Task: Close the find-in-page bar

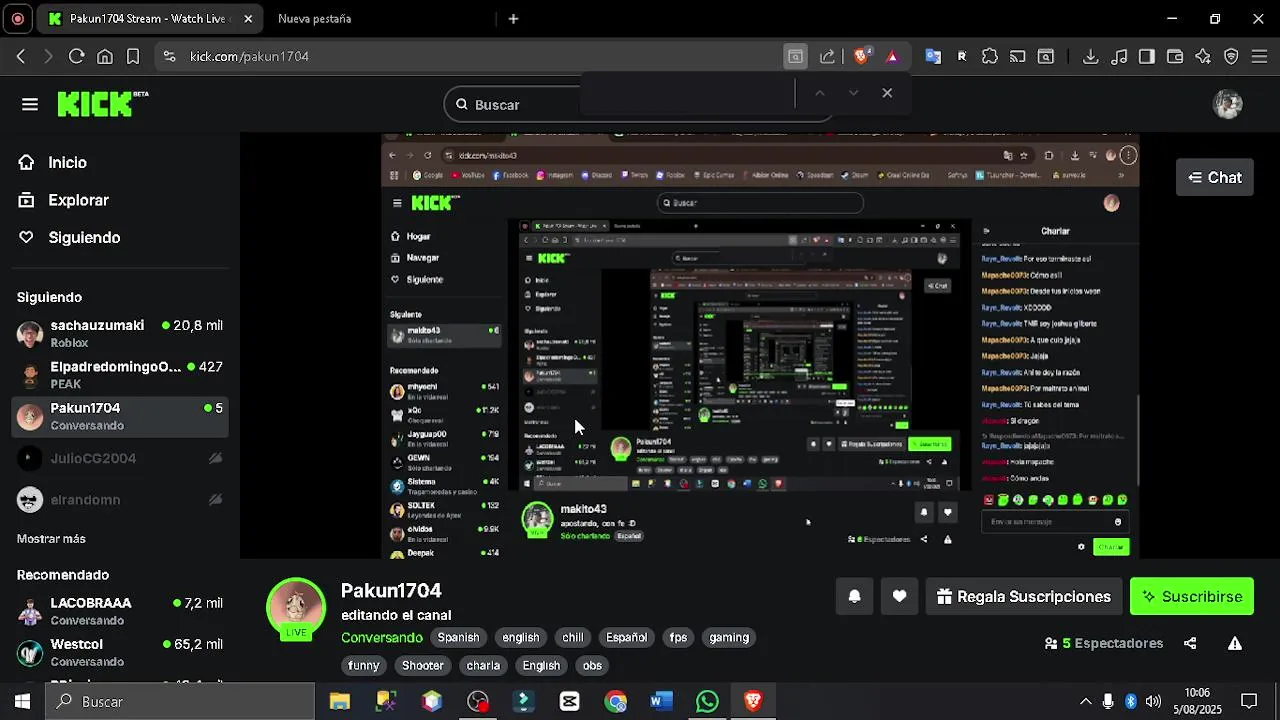Action: click(x=887, y=93)
